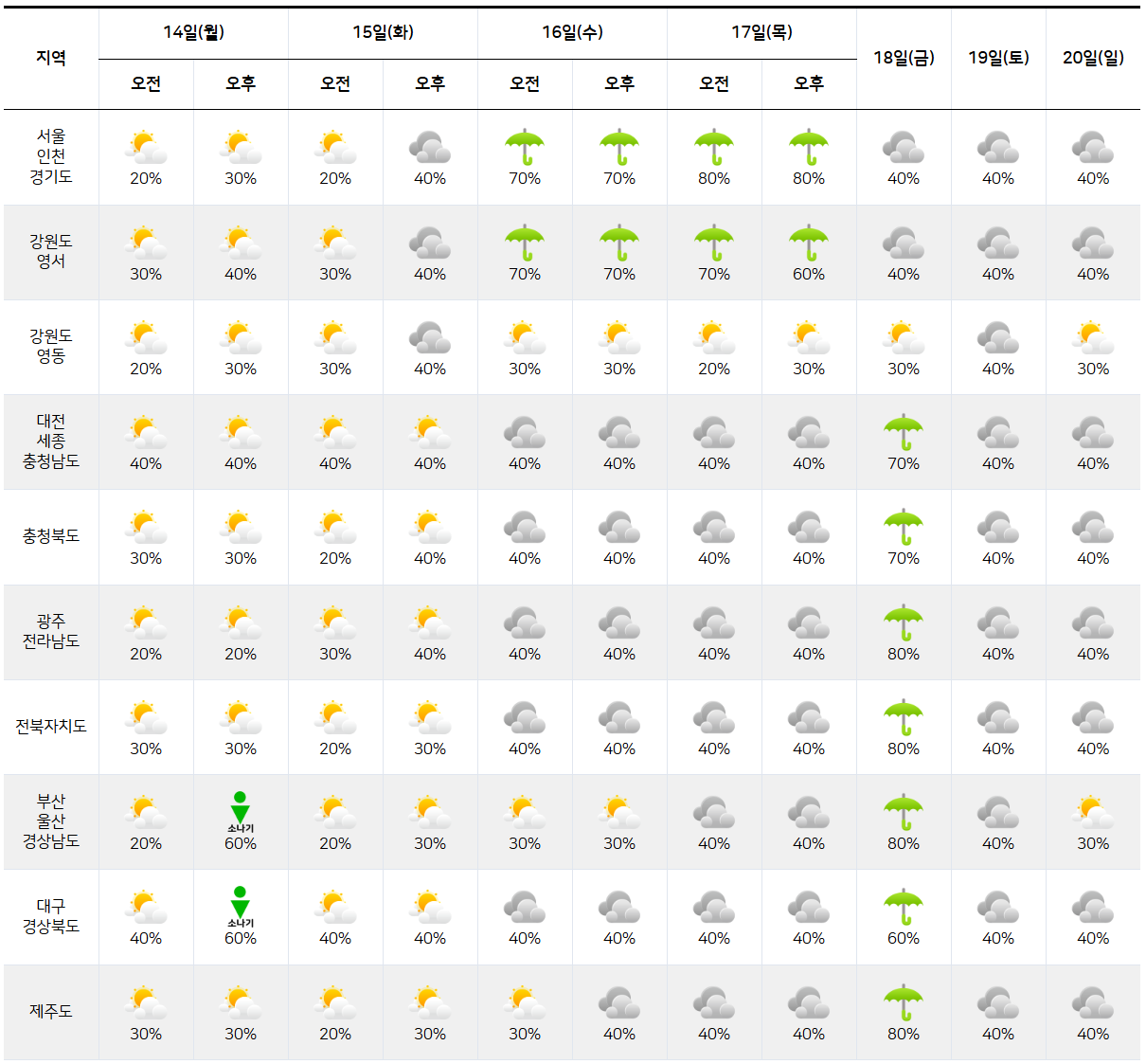Click the 80% value for 제주도 18일(금)
The height and width of the screenshot is (1064, 1146).
tap(904, 1034)
